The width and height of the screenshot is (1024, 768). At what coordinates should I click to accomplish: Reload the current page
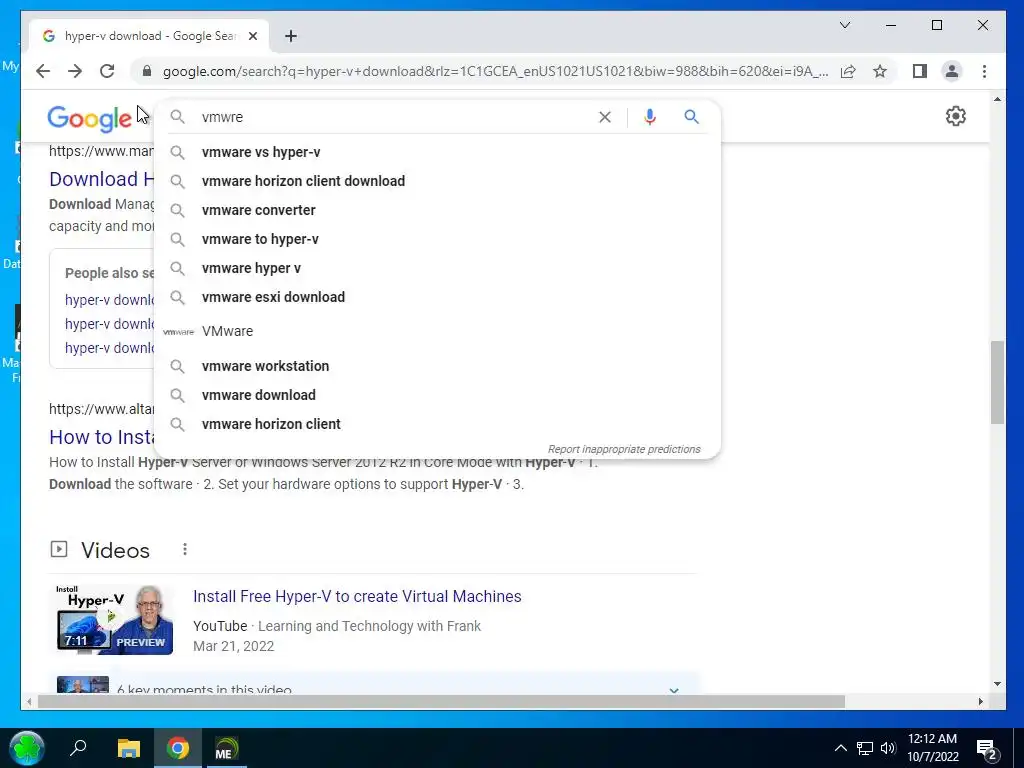click(x=107, y=71)
